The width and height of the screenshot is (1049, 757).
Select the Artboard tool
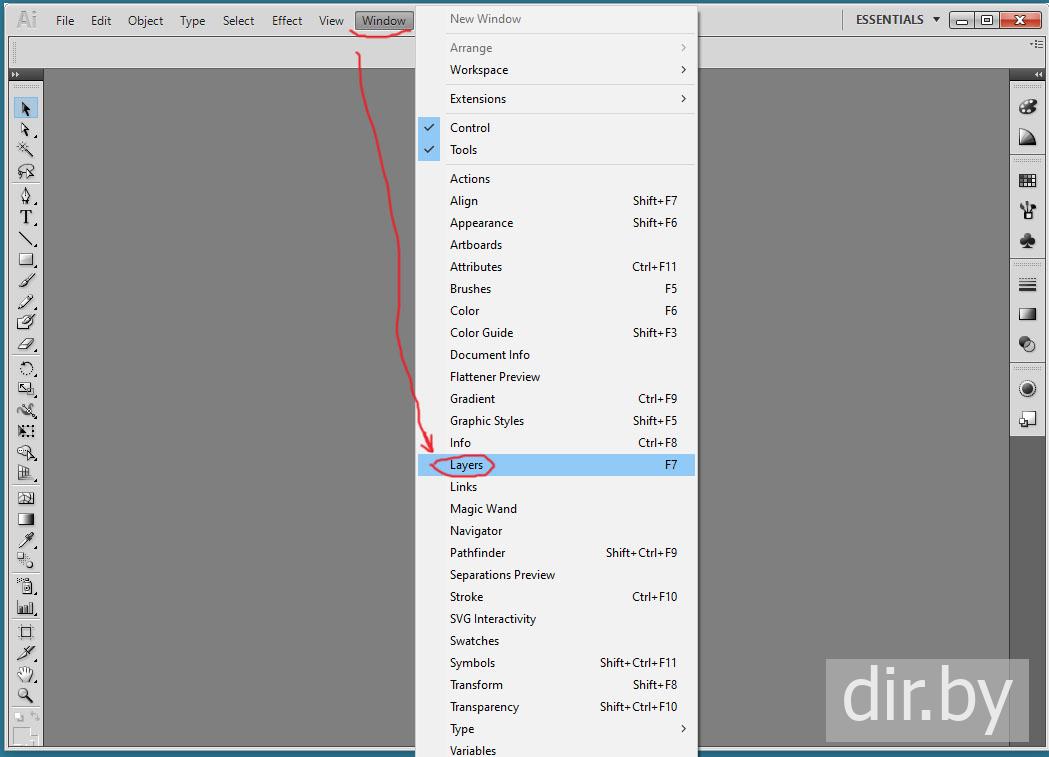(26, 632)
